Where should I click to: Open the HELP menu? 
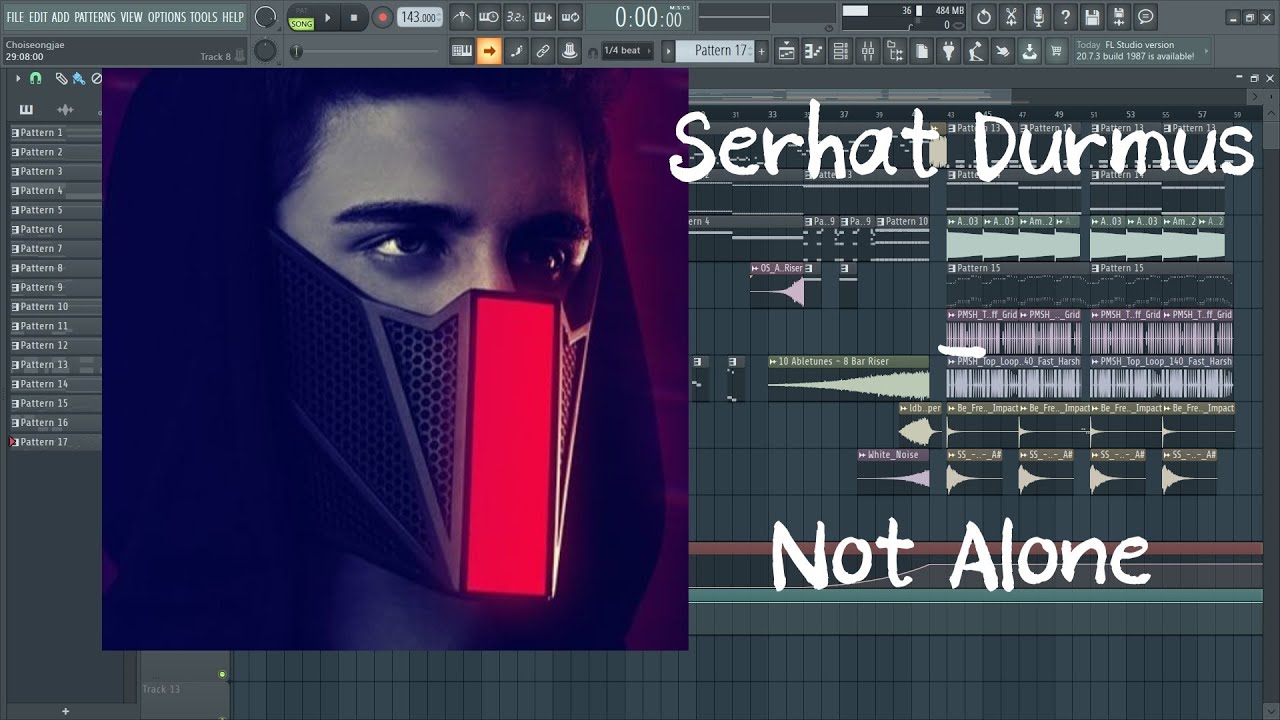[233, 17]
